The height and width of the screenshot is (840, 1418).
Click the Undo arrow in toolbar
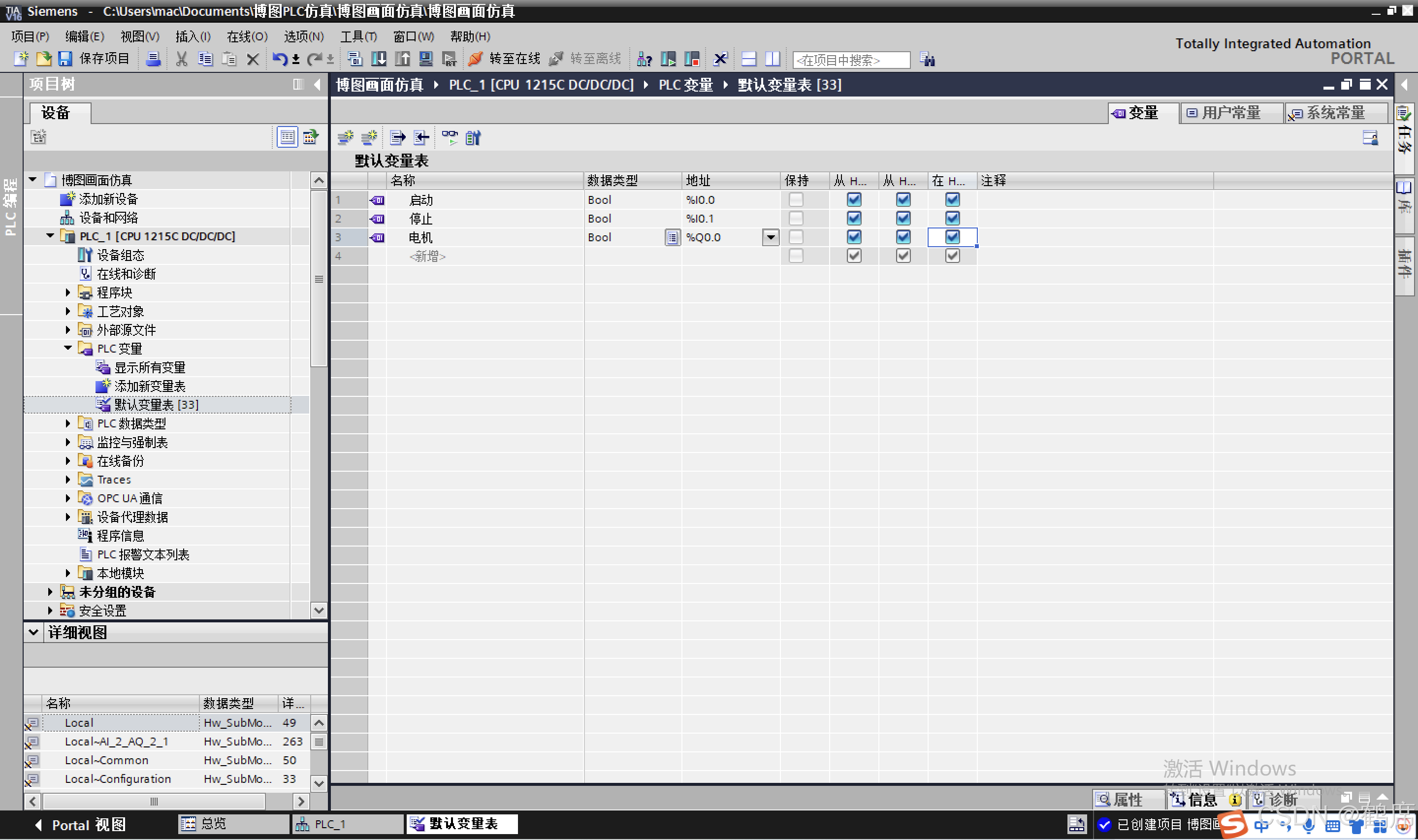[x=279, y=59]
